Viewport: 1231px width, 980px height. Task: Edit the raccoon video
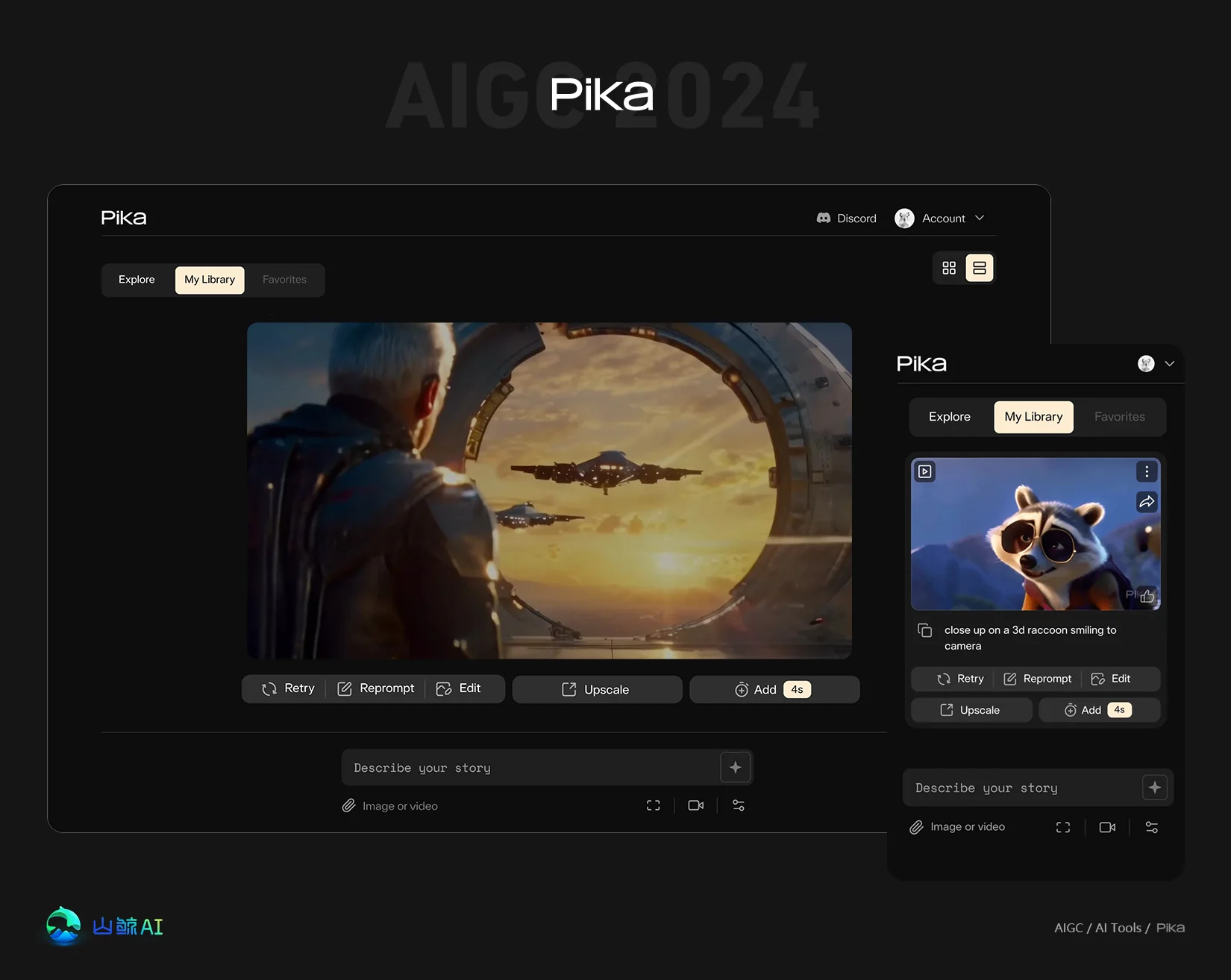[1111, 679]
